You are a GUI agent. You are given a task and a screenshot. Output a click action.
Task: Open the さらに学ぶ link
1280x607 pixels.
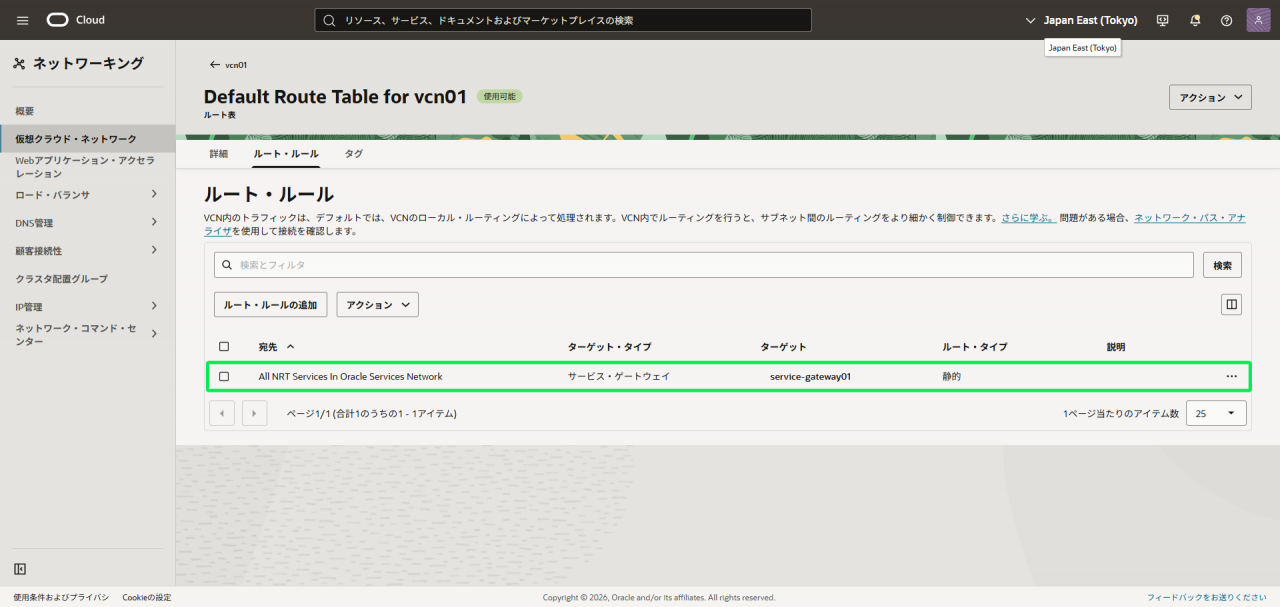coord(1029,217)
